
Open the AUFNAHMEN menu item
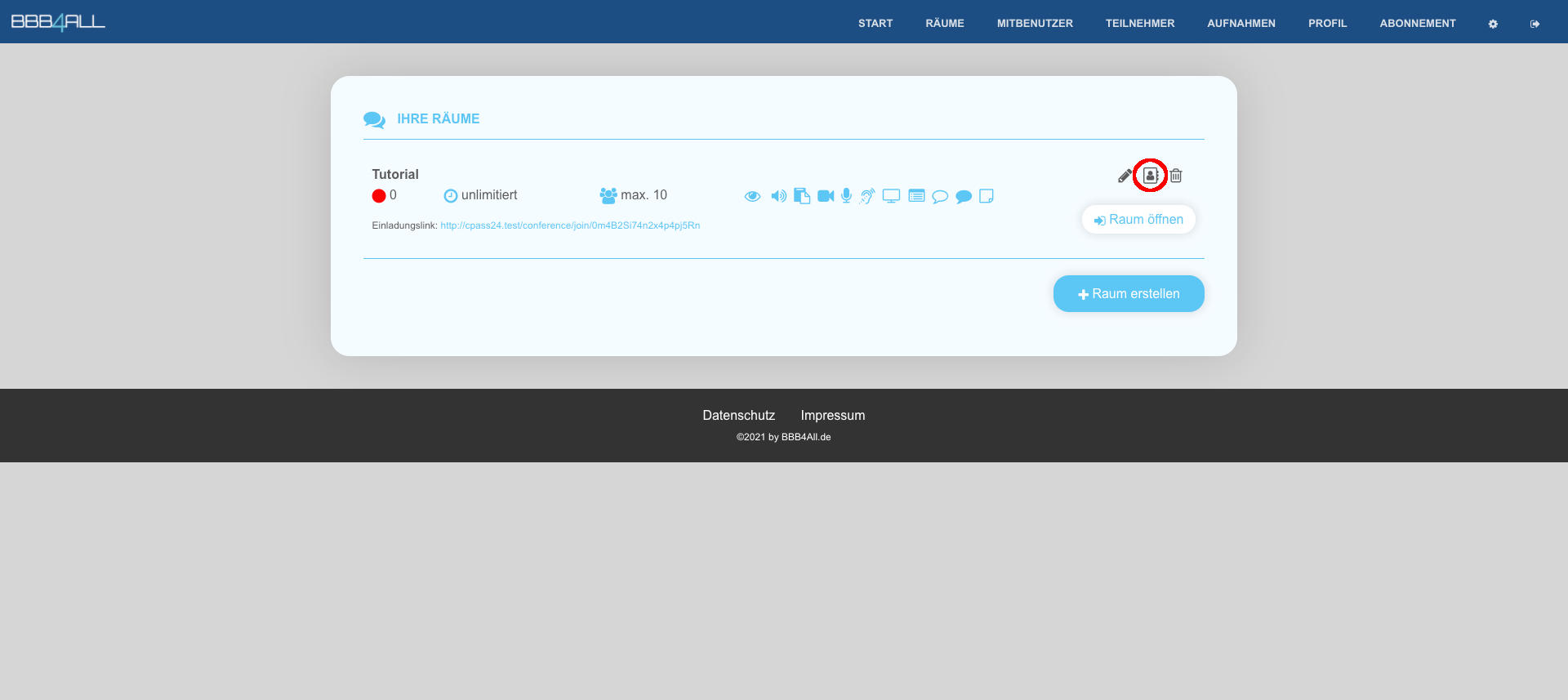click(x=1241, y=23)
